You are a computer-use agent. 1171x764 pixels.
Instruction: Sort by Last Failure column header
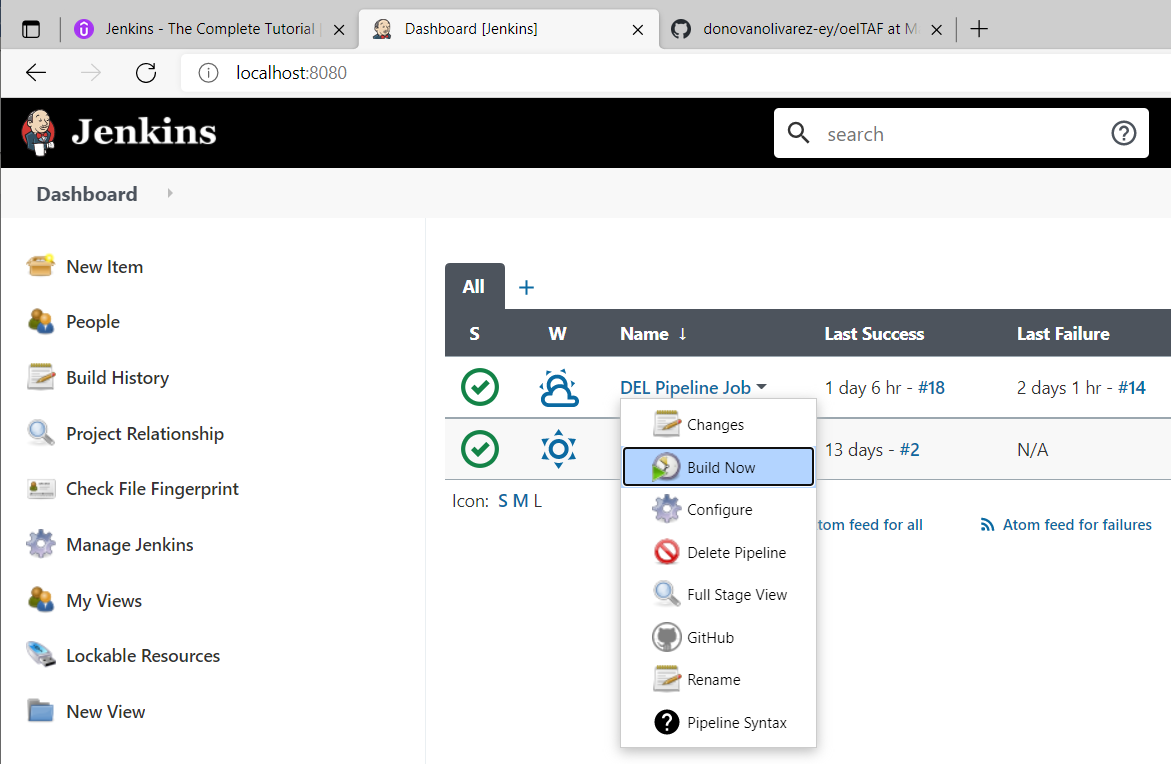tap(1063, 334)
